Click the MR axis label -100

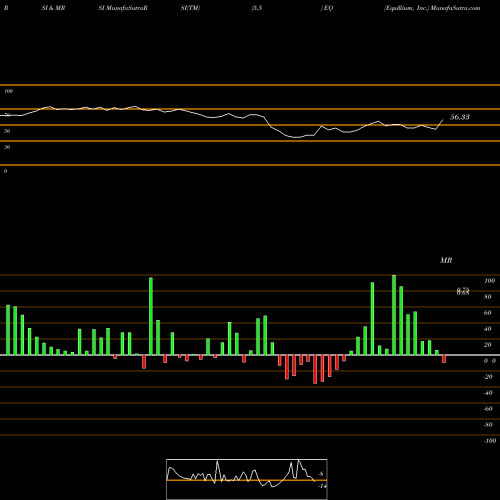490,441
